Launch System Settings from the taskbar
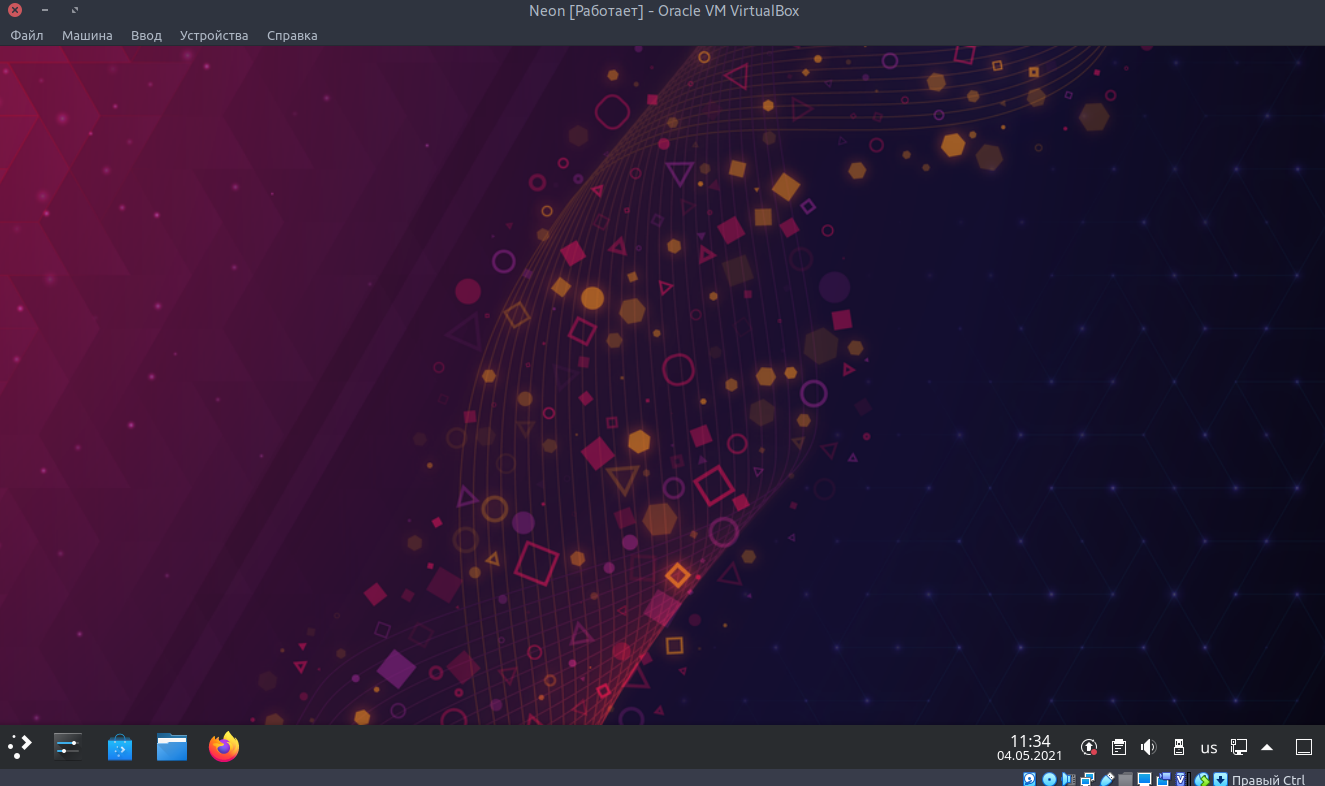Viewport: 1325px width, 786px height. click(x=68, y=747)
